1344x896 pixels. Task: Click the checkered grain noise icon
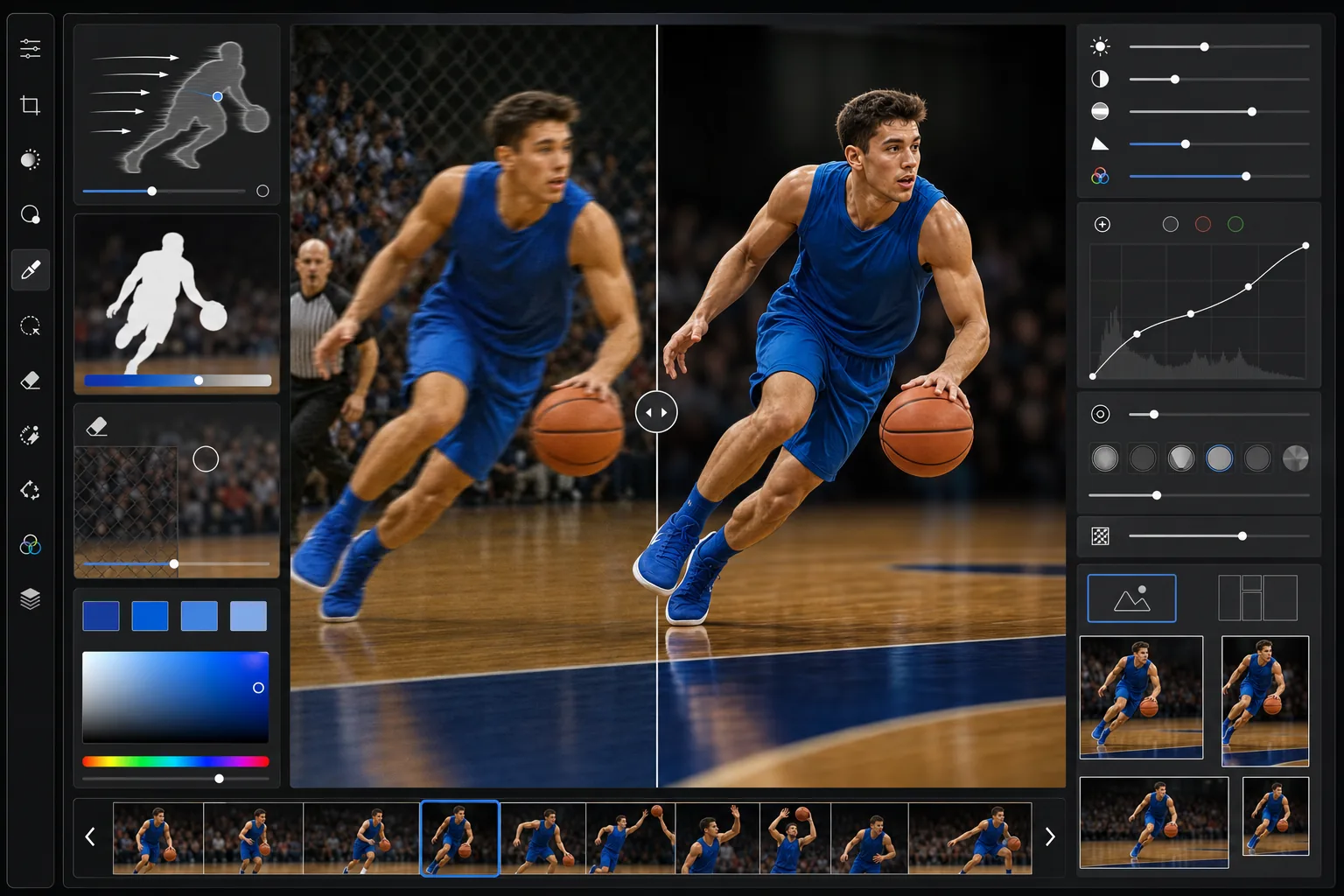pyautogui.click(x=1101, y=536)
